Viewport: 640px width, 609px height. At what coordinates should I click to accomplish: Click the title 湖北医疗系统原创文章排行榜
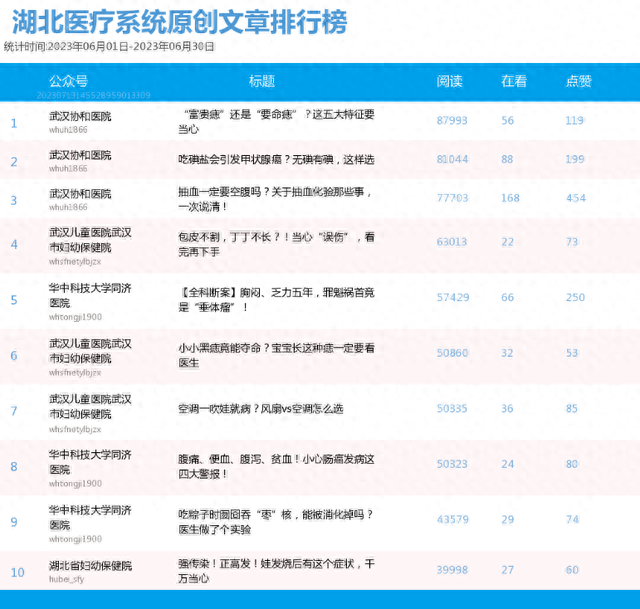180,22
